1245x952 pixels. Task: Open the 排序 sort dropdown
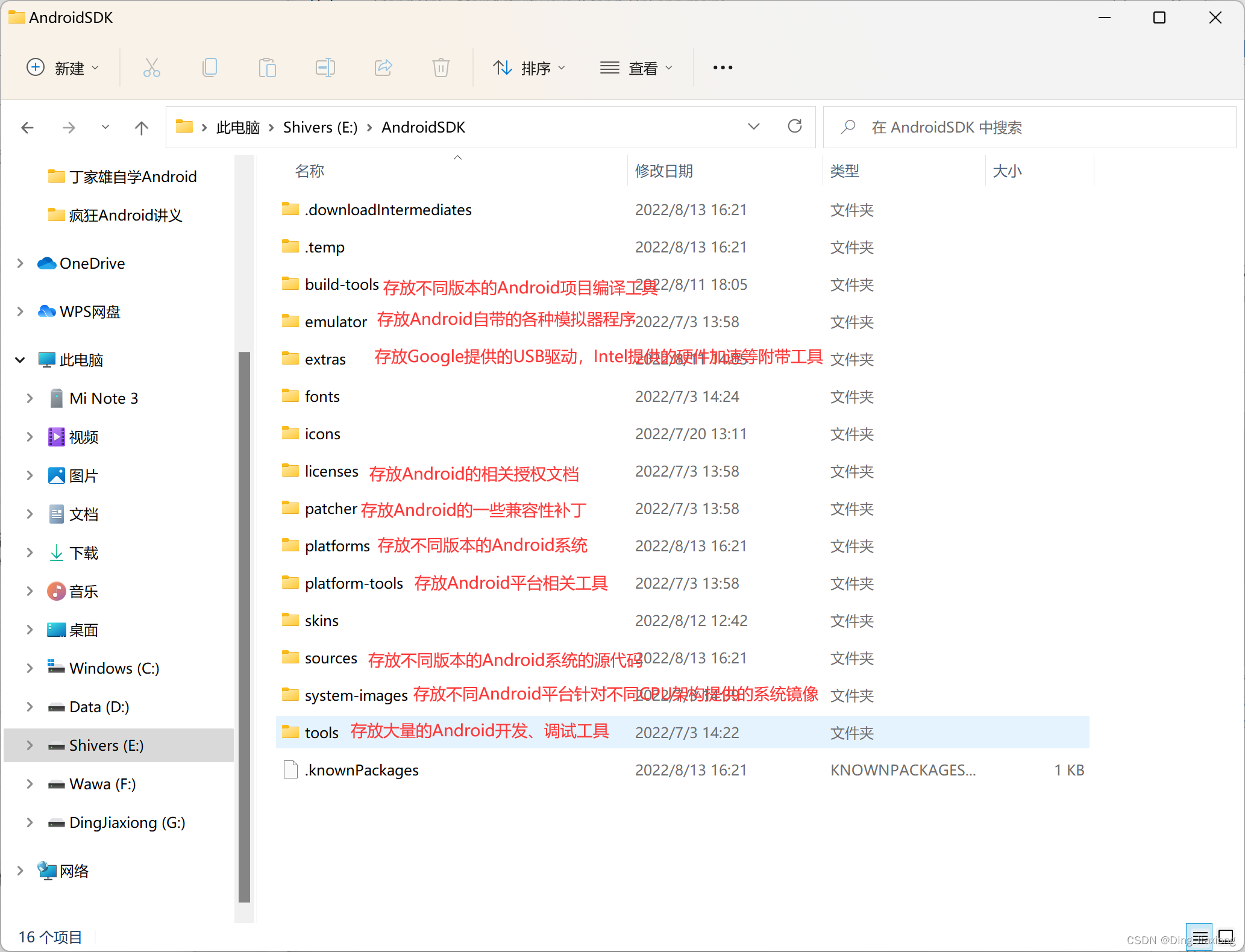(529, 67)
